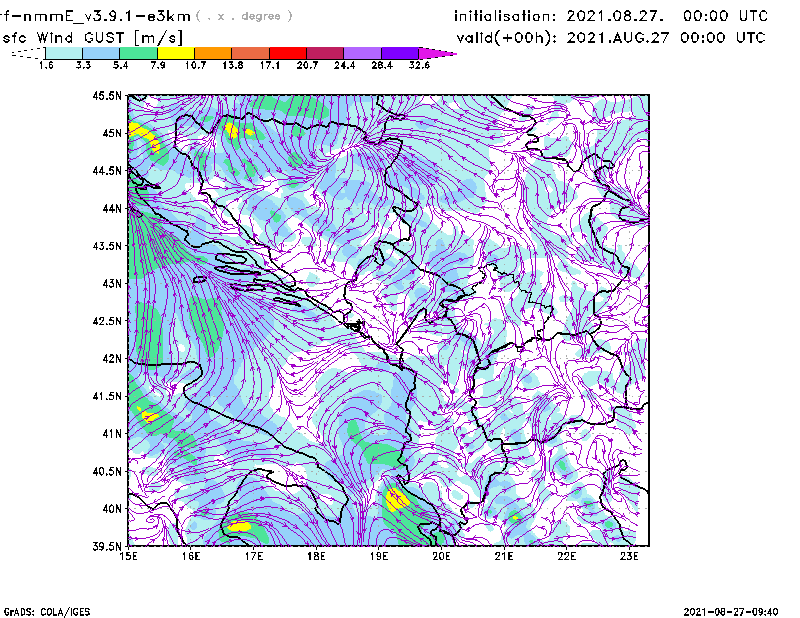Image resolution: width=800 pixels, height=618 pixels.
Task: Click the 17.1 colorbar value
Action: (x=269, y=65)
